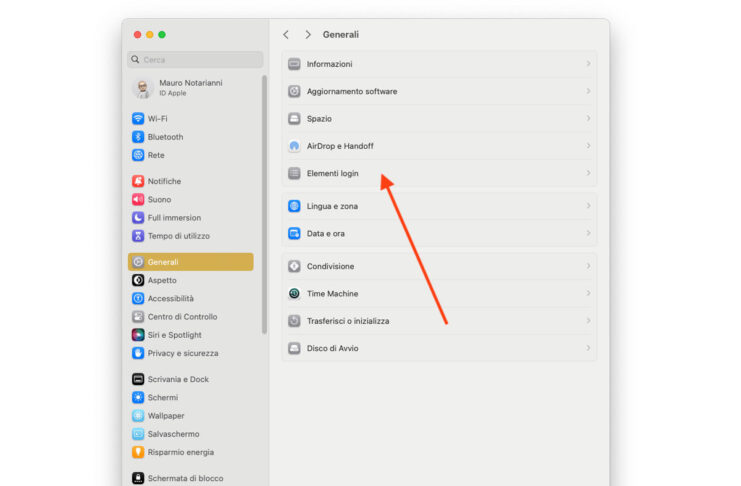Open Mauro Notarianni ID Apple account
This screenshot has width=741, height=486.
190,88
